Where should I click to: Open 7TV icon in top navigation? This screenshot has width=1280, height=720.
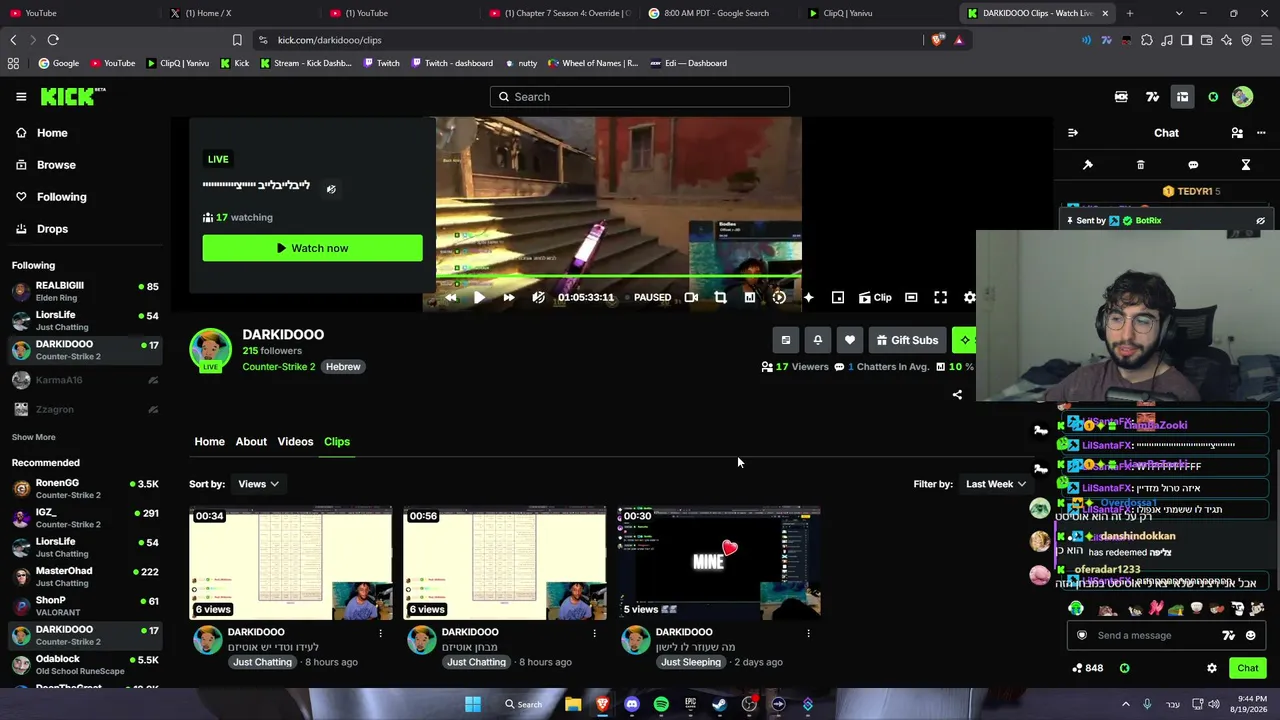1152,97
